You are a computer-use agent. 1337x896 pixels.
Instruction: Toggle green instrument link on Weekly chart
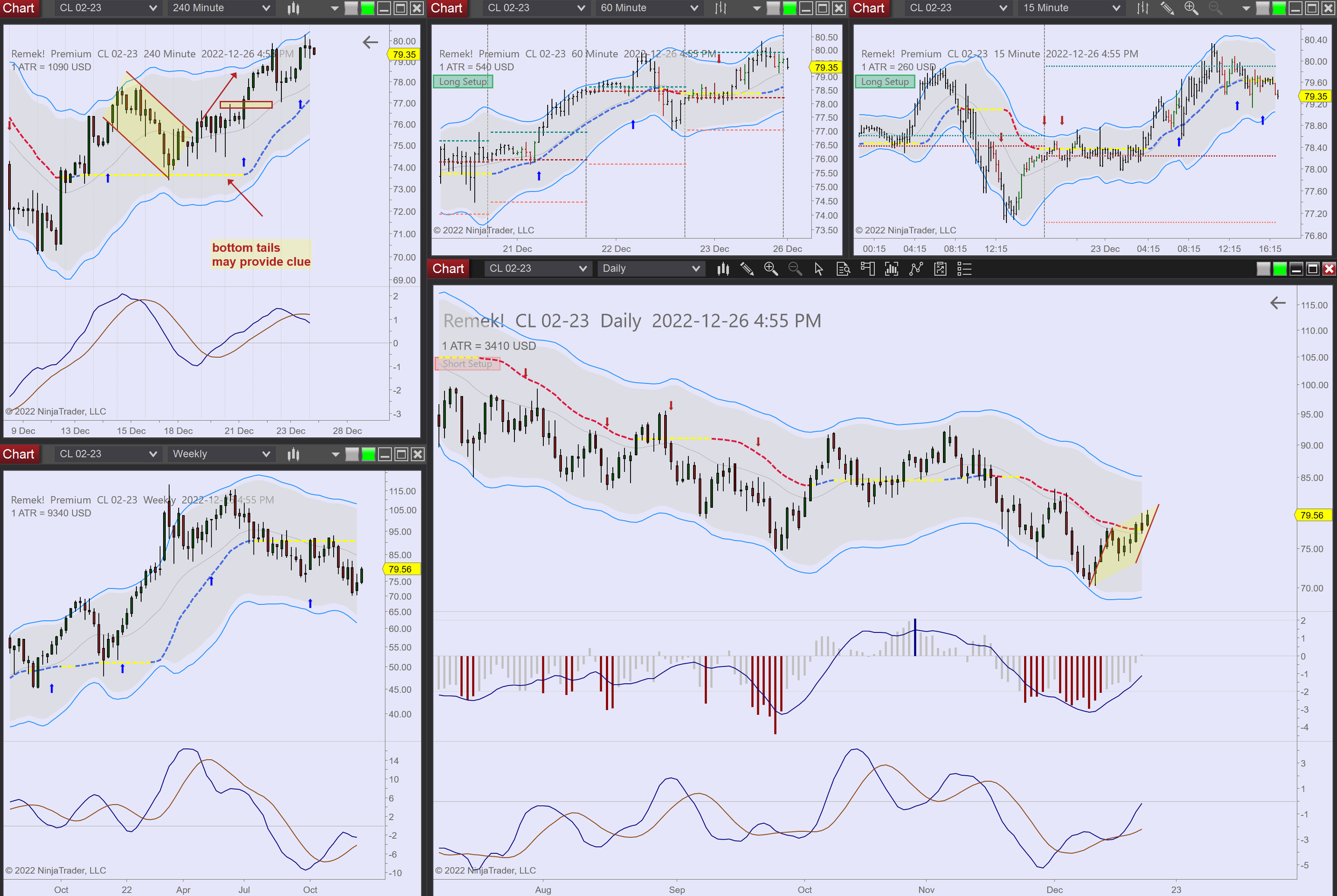368,454
